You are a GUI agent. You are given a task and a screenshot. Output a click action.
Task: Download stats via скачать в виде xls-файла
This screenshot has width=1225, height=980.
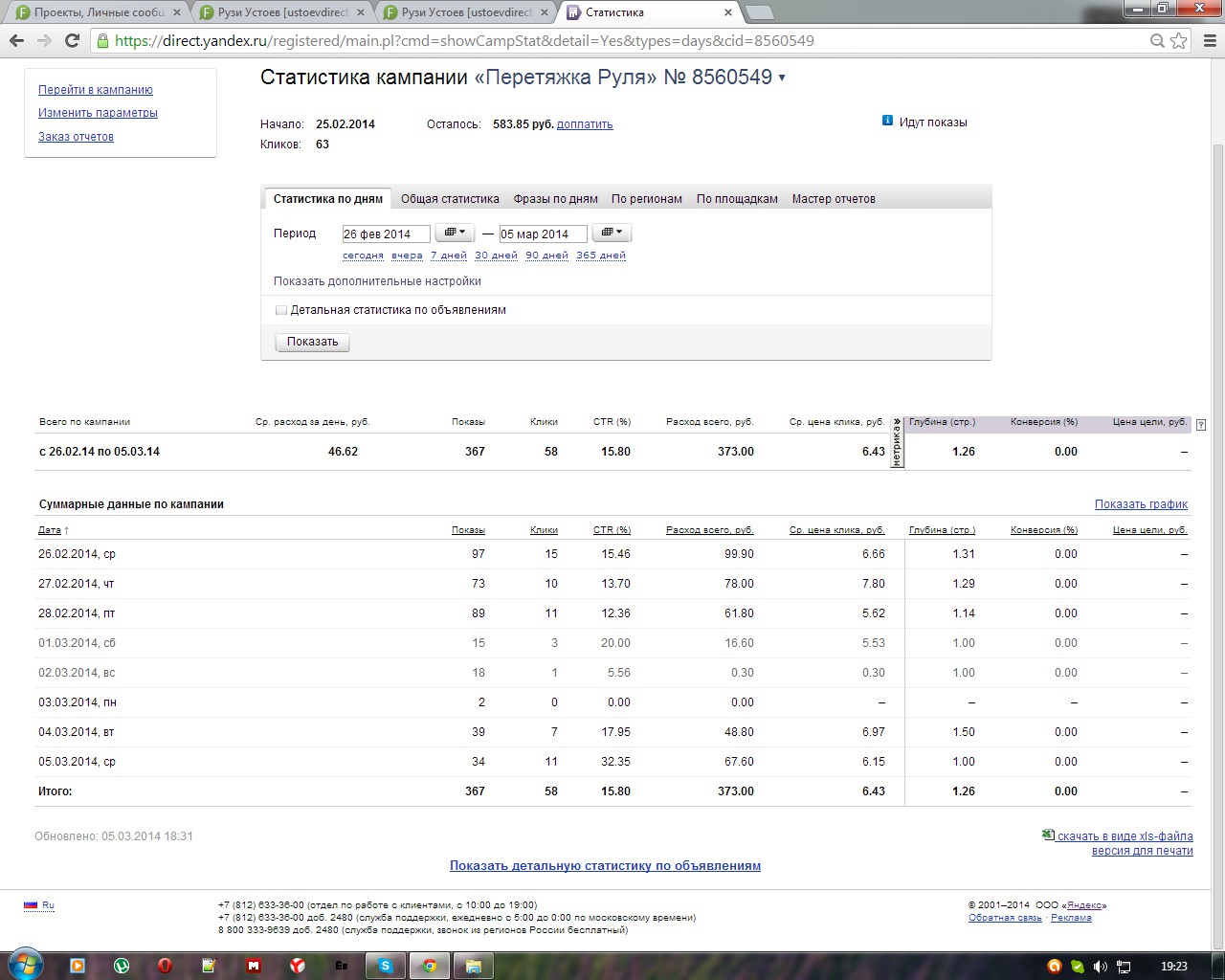(x=1125, y=836)
